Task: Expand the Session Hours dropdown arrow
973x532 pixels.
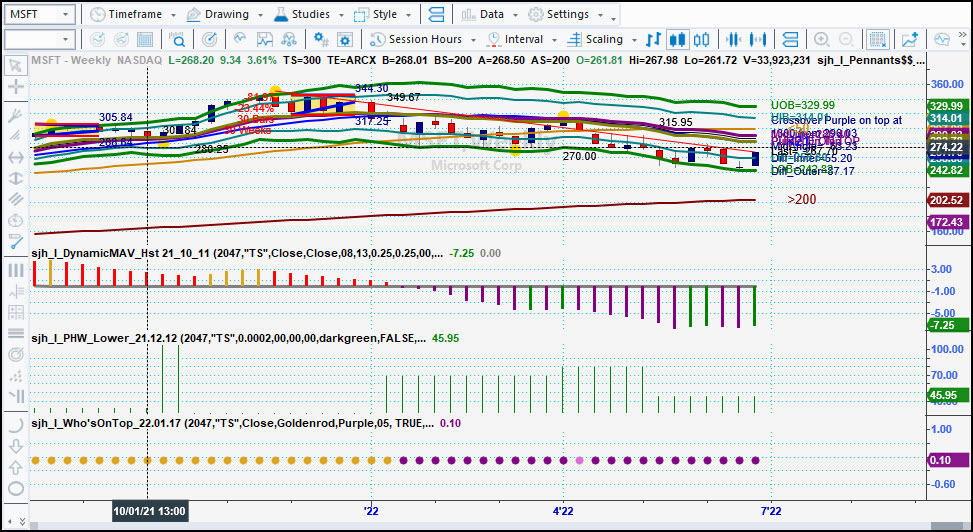Action: [473, 40]
